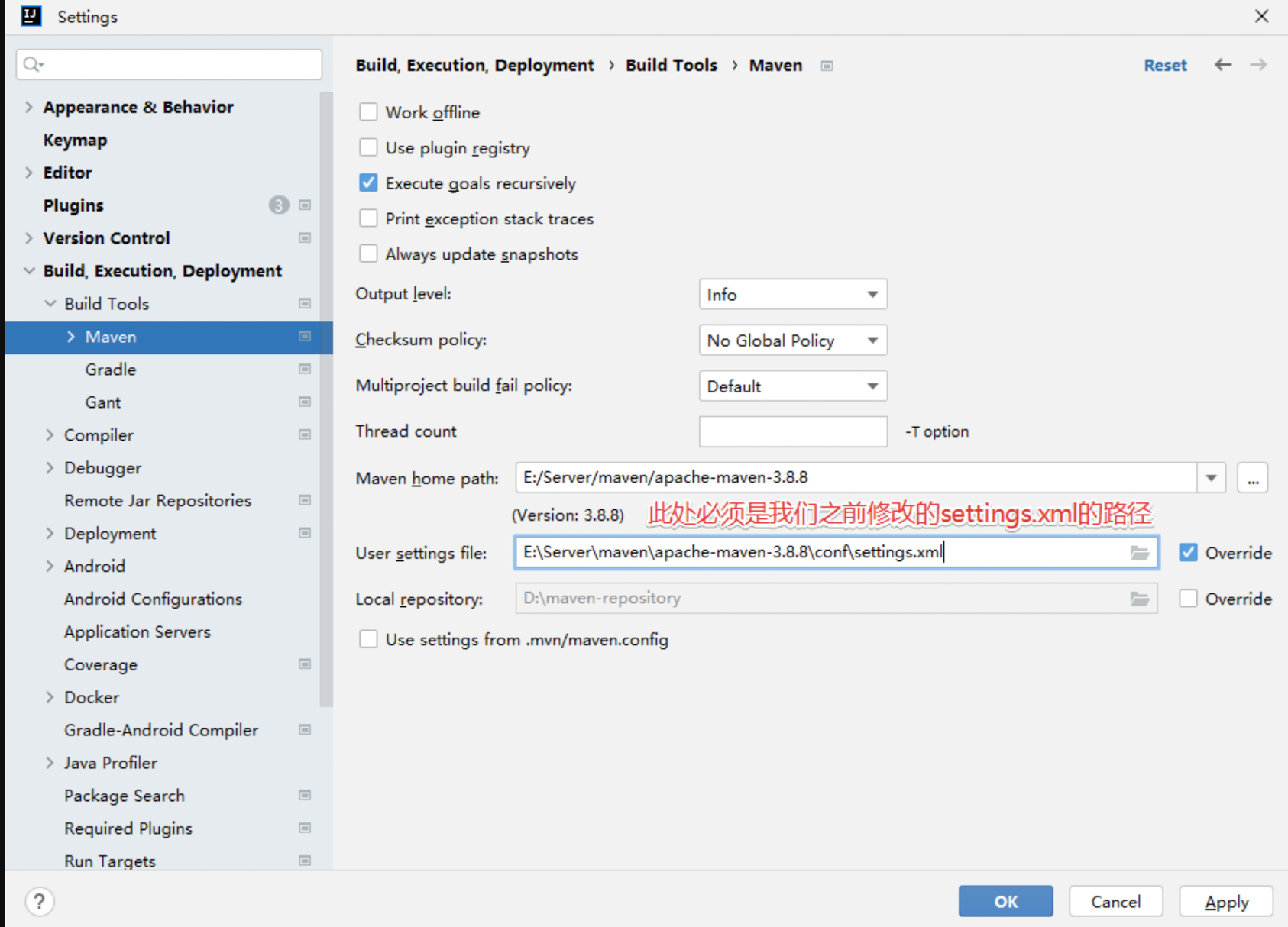This screenshot has width=1288, height=927.
Task: Click the project-level icon in the Version Control row
Action: 305,237
